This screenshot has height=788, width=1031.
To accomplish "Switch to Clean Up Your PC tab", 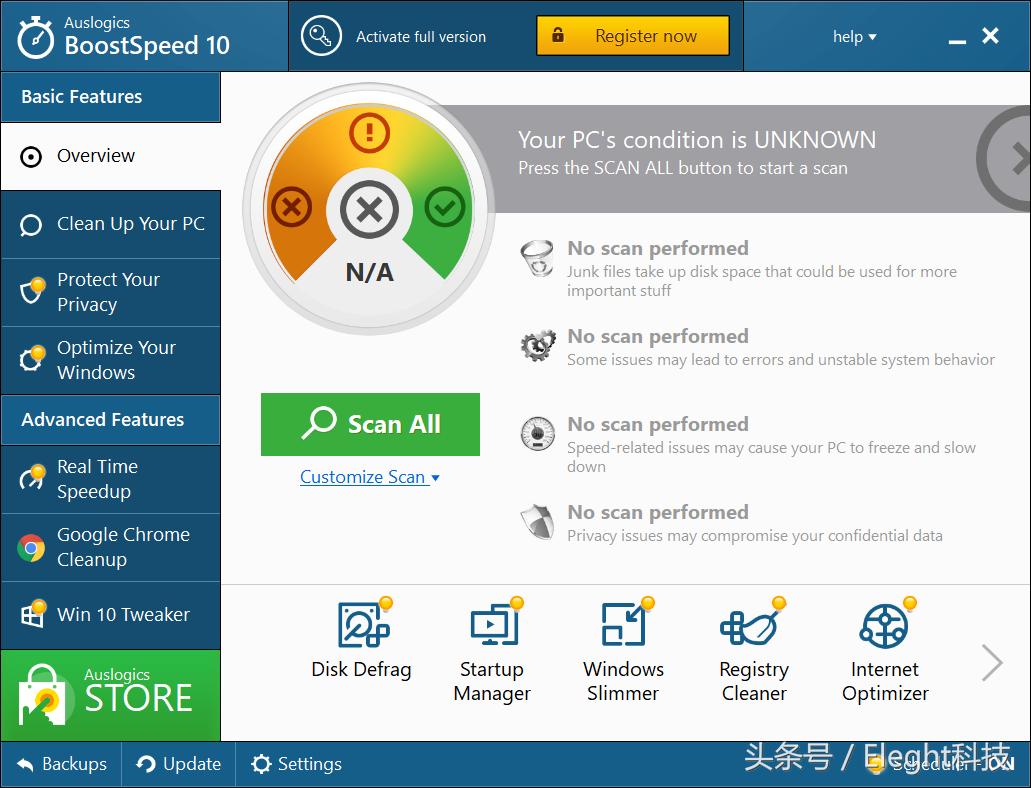I will coord(110,224).
